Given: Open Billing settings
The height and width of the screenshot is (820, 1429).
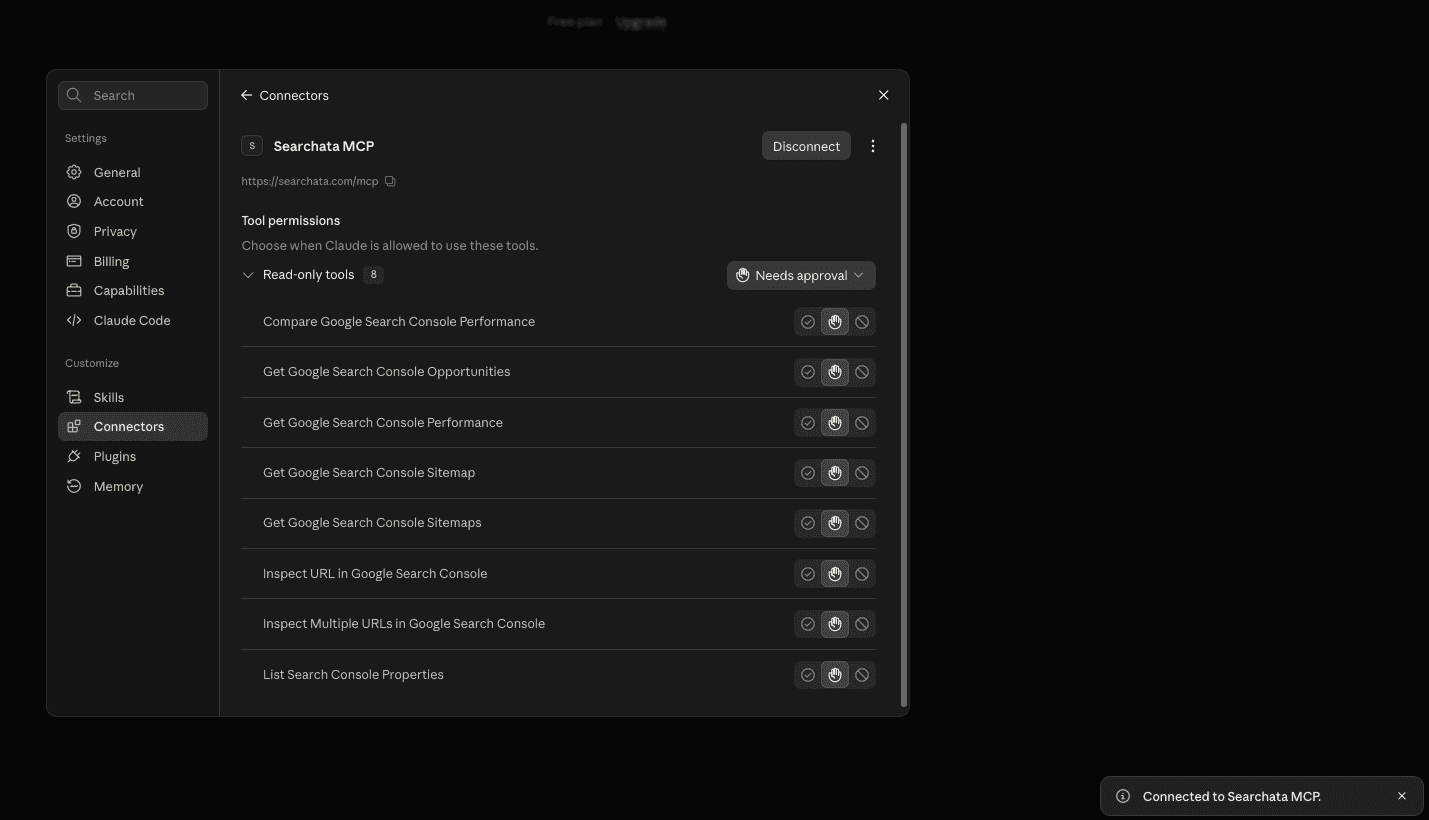Looking at the screenshot, I should [133, 261].
